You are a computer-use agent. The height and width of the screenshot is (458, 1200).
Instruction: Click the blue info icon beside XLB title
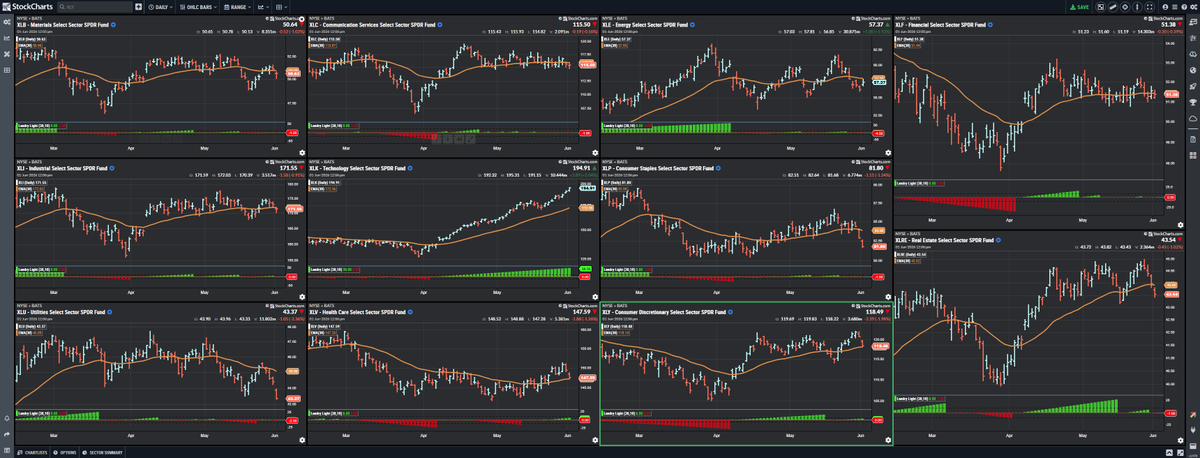(x=113, y=25)
